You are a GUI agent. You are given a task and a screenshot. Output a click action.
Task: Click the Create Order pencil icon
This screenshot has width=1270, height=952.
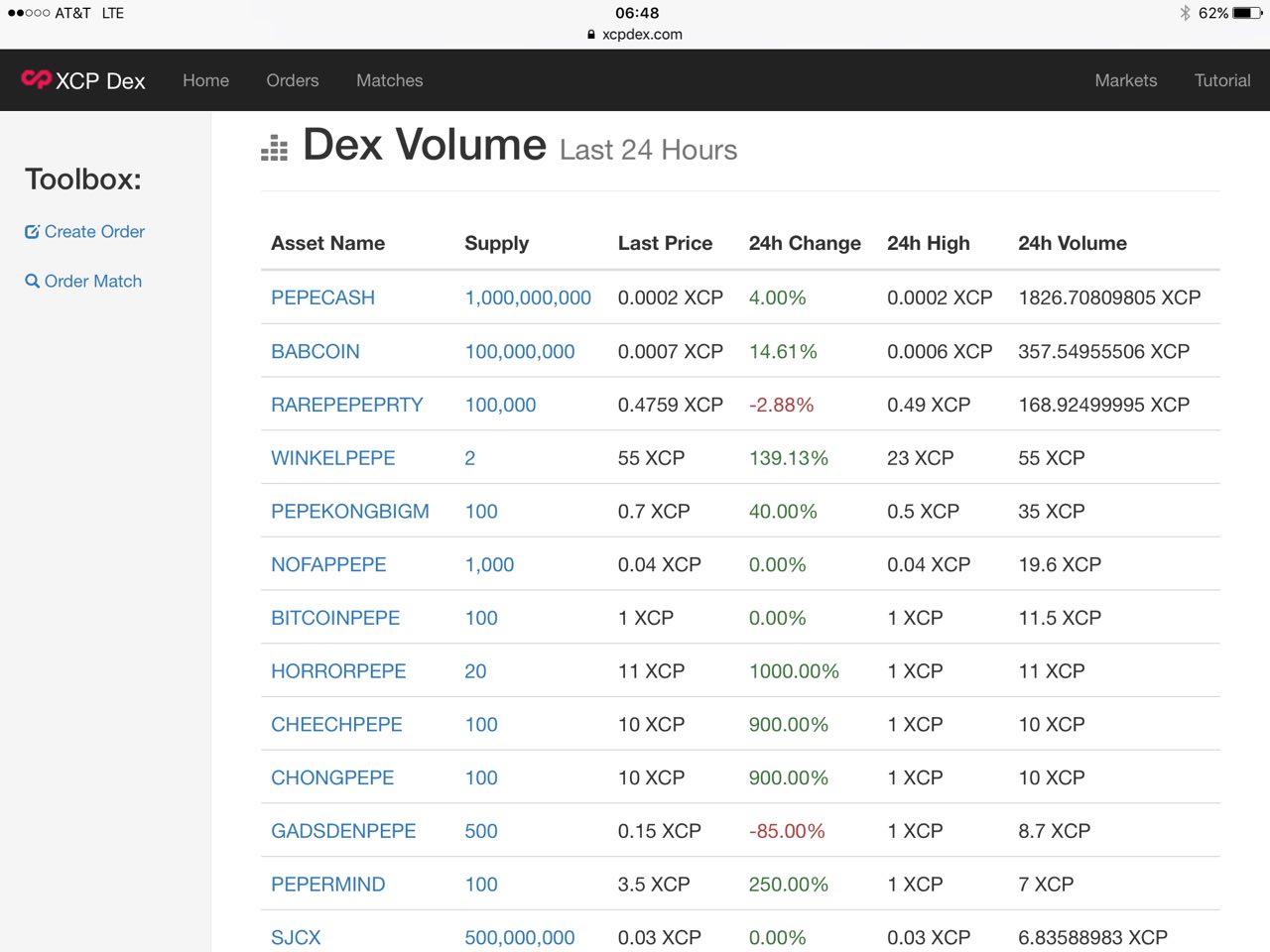[32, 232]
